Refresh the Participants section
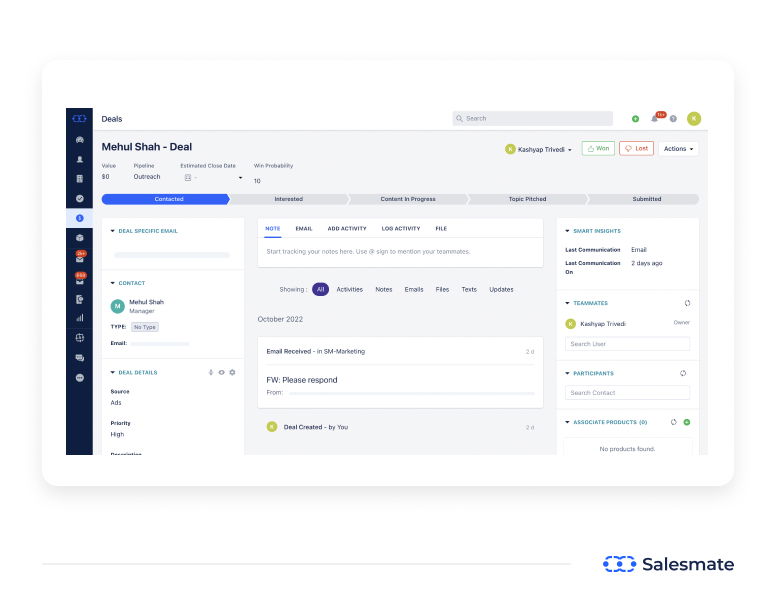Screen dimensions: 776x612 click(x=683, y=373)
